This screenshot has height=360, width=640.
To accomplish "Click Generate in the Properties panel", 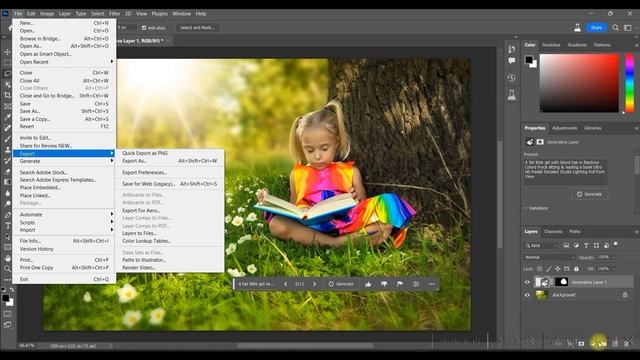I will click(589, 194).
